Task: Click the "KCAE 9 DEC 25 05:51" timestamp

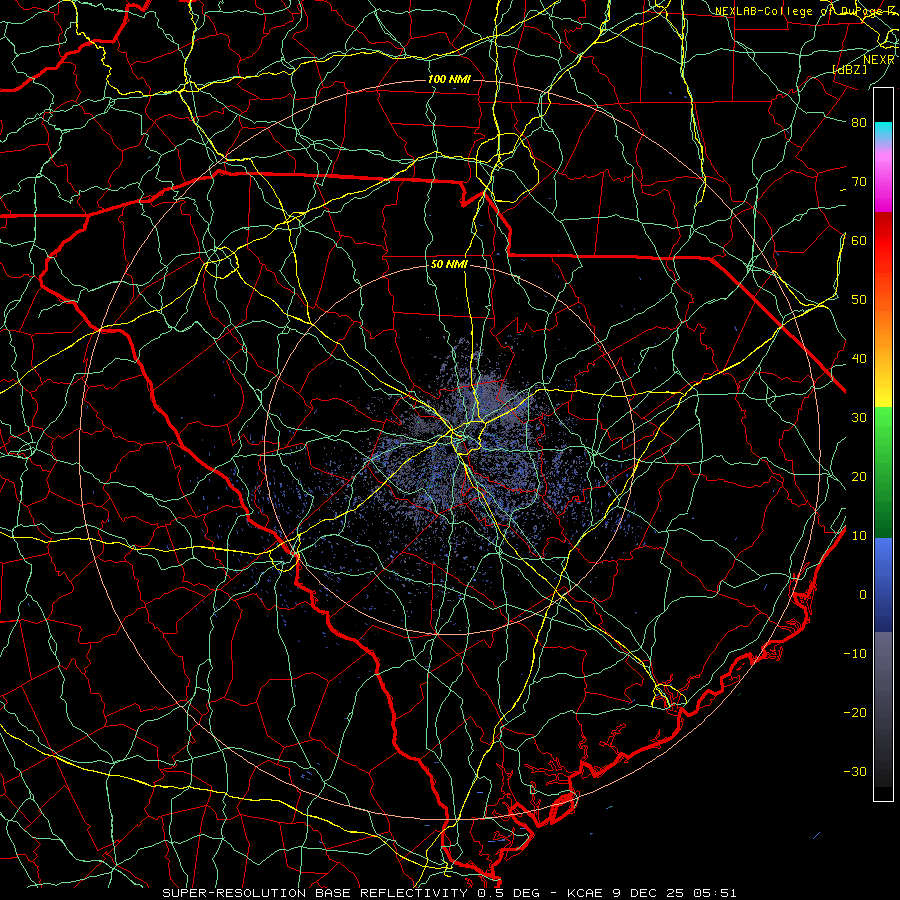Action: tap(652, 893)
